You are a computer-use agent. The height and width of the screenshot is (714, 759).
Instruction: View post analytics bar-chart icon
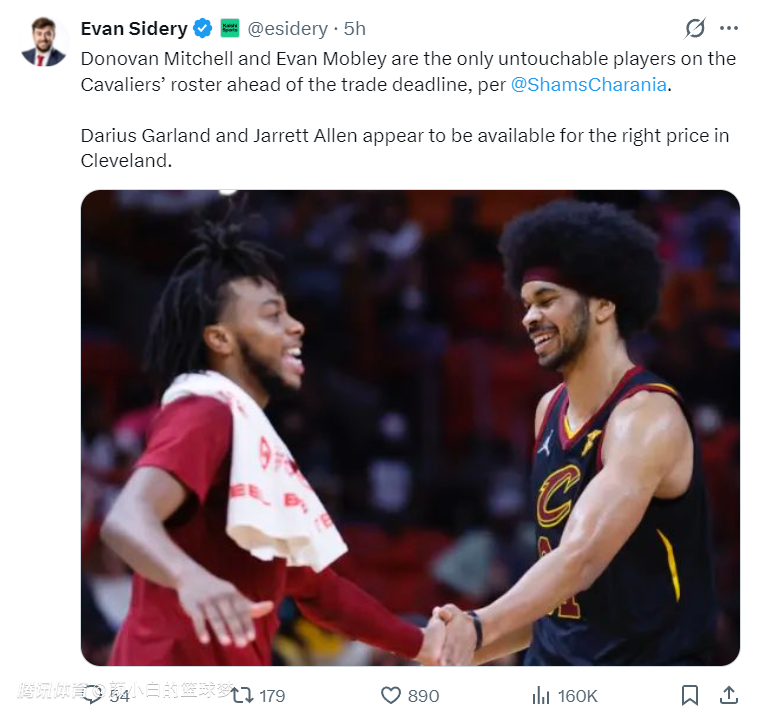tap(541, 695)
